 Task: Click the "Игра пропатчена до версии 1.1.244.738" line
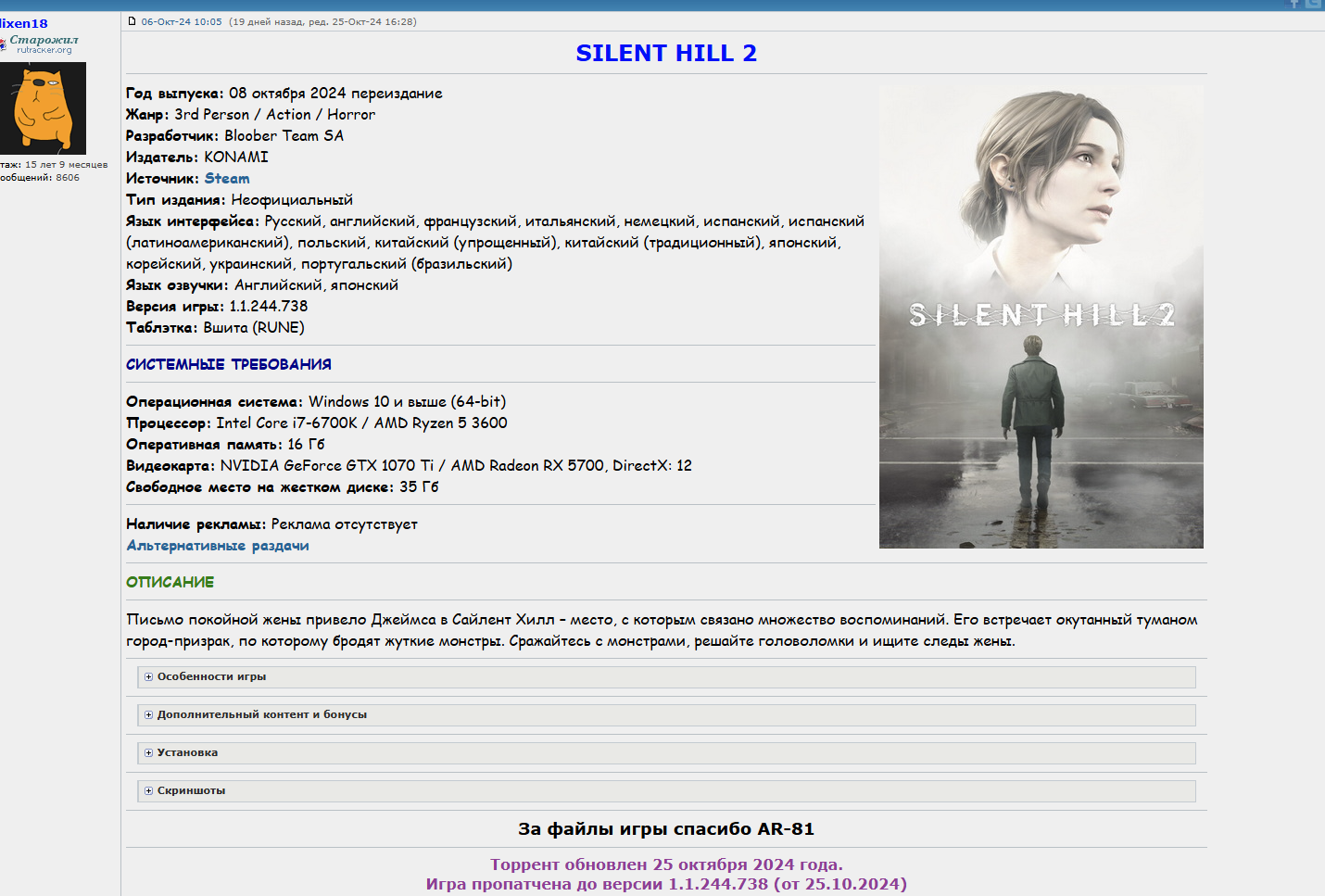pos(666,884)
